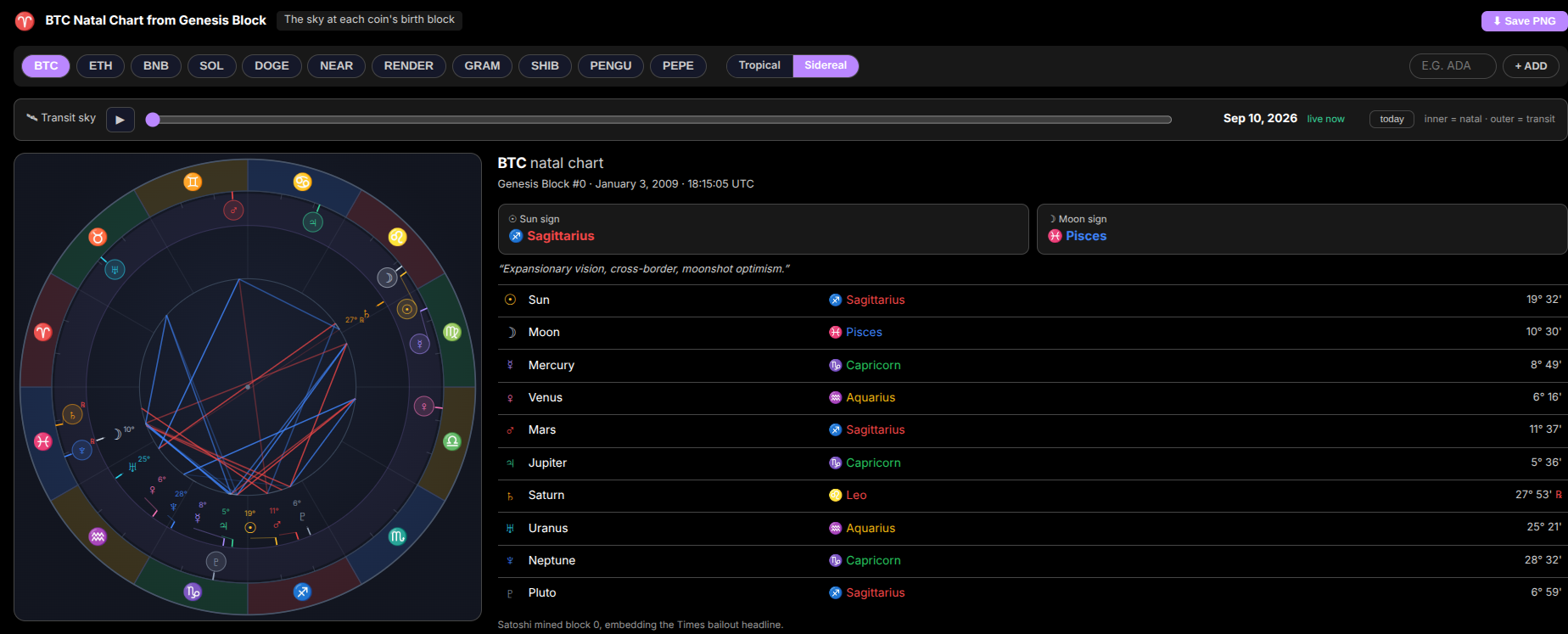Click Pisces in the Moon table row
Image resolution: width=1568 pixels, height=634 pixels.
[x=864, y=333]
